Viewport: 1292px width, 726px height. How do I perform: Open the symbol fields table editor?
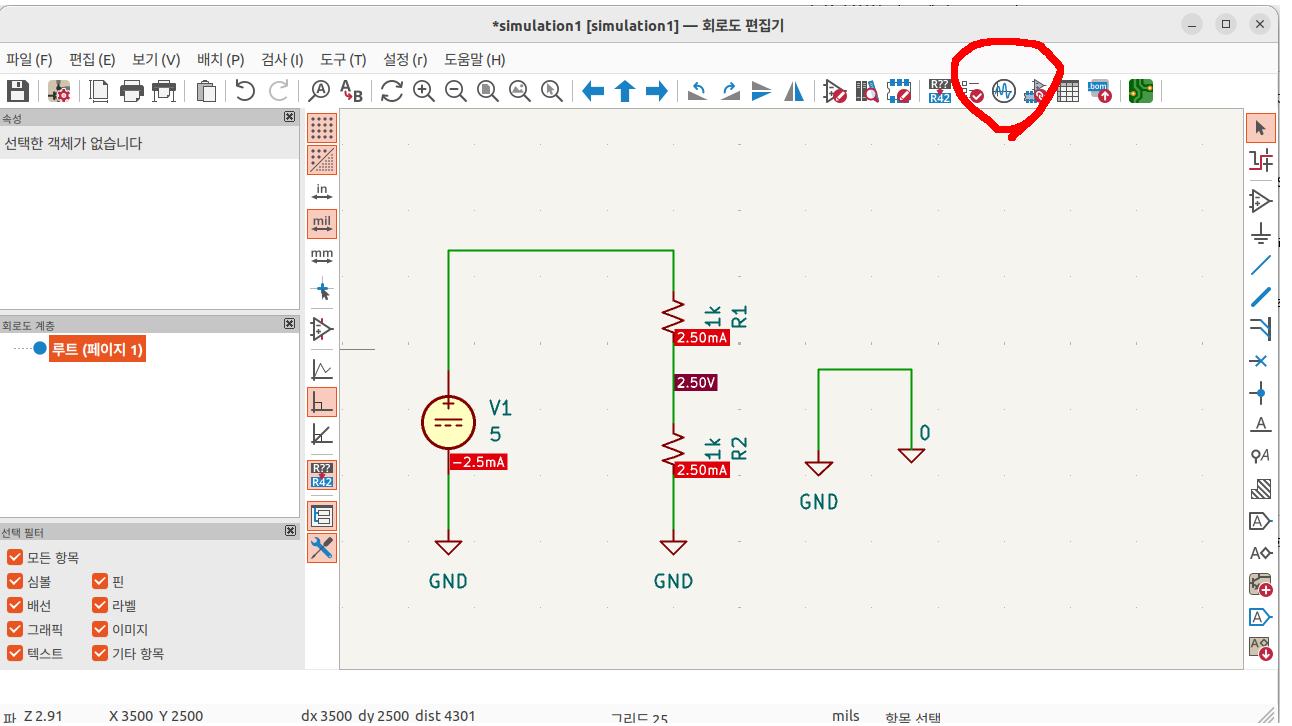1068,92
